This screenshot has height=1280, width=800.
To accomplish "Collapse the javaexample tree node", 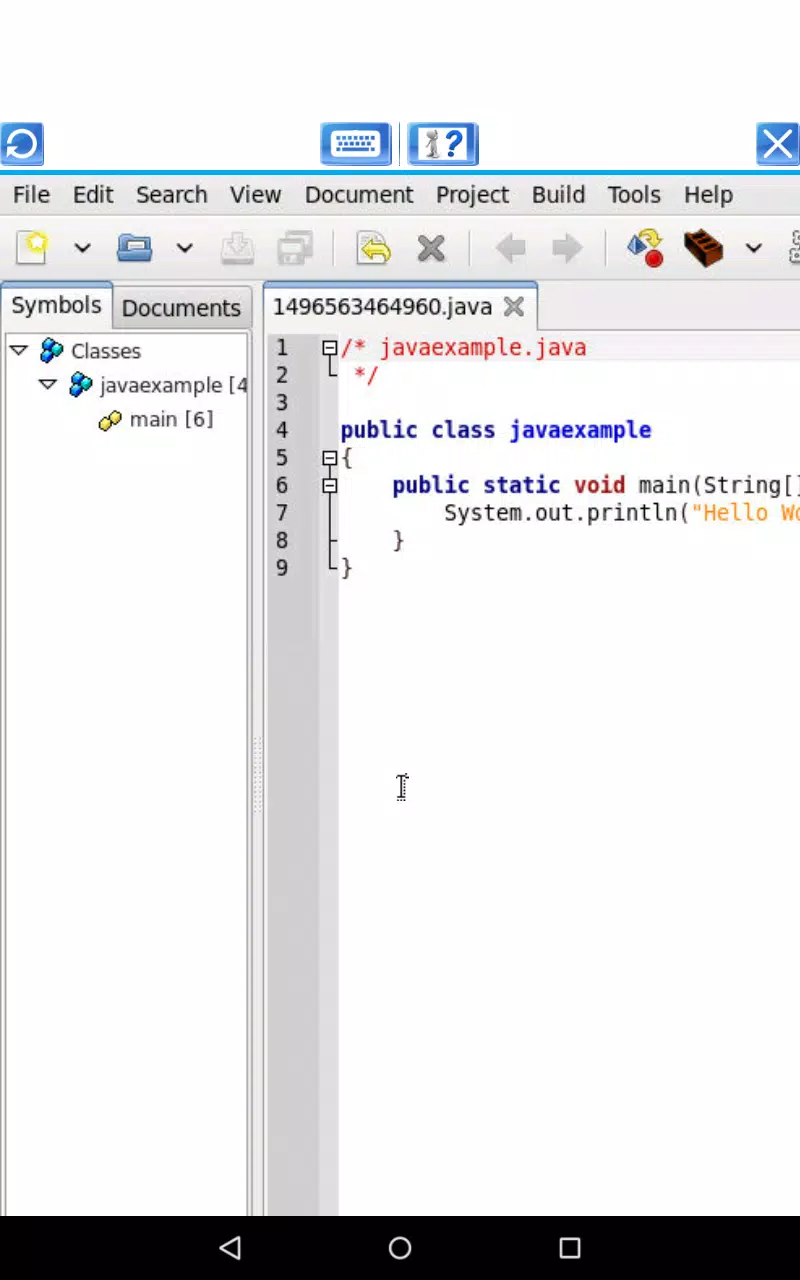I will [x=47, y=384].
